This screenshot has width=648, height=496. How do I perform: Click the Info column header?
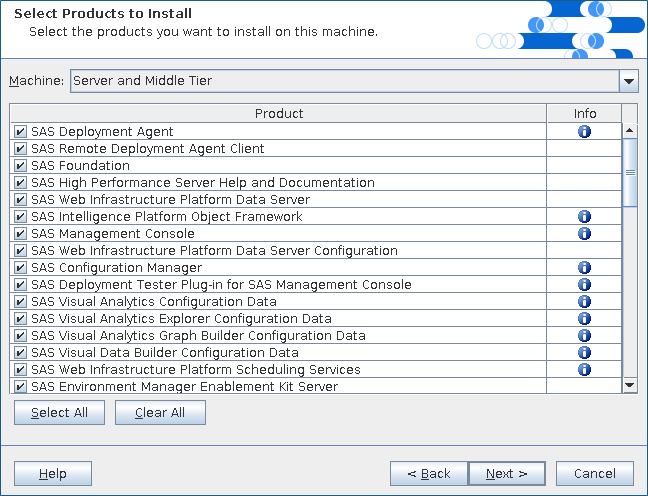coord(584,113)
